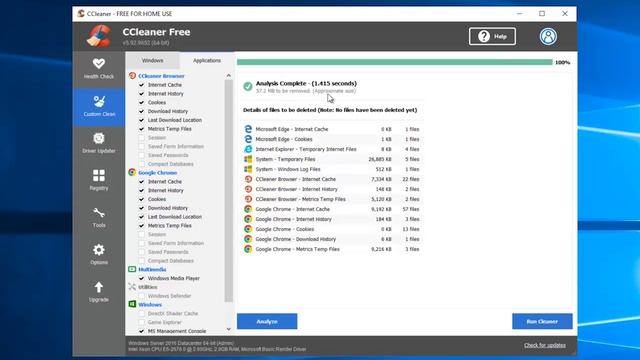Click CCleaner icon in window title bar
640x360 pixels.
81,13
